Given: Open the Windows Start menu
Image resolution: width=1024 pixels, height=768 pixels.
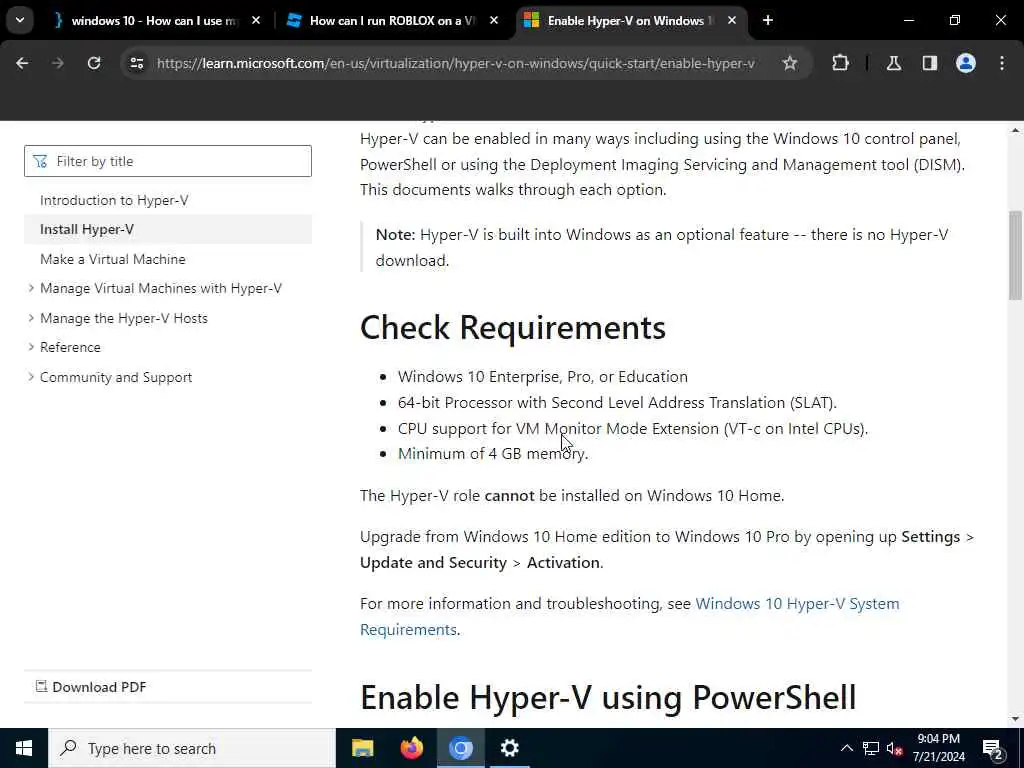Looking at the screenshot, I should (24, 748).
